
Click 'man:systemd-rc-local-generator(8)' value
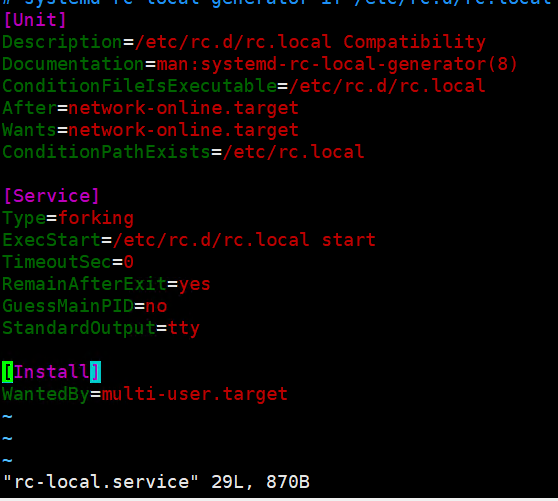point(337,64)
